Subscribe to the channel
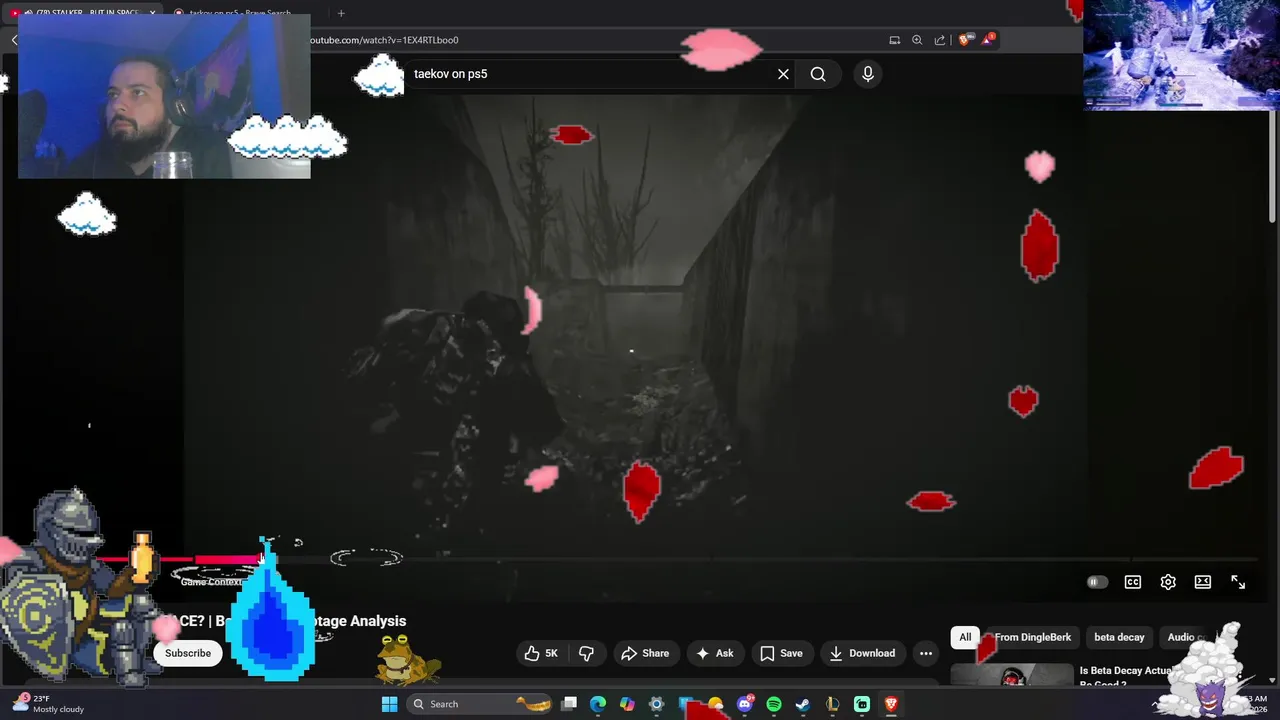Image resolution: width=1280 pixels, height=720 pixels. coord(188,653)
